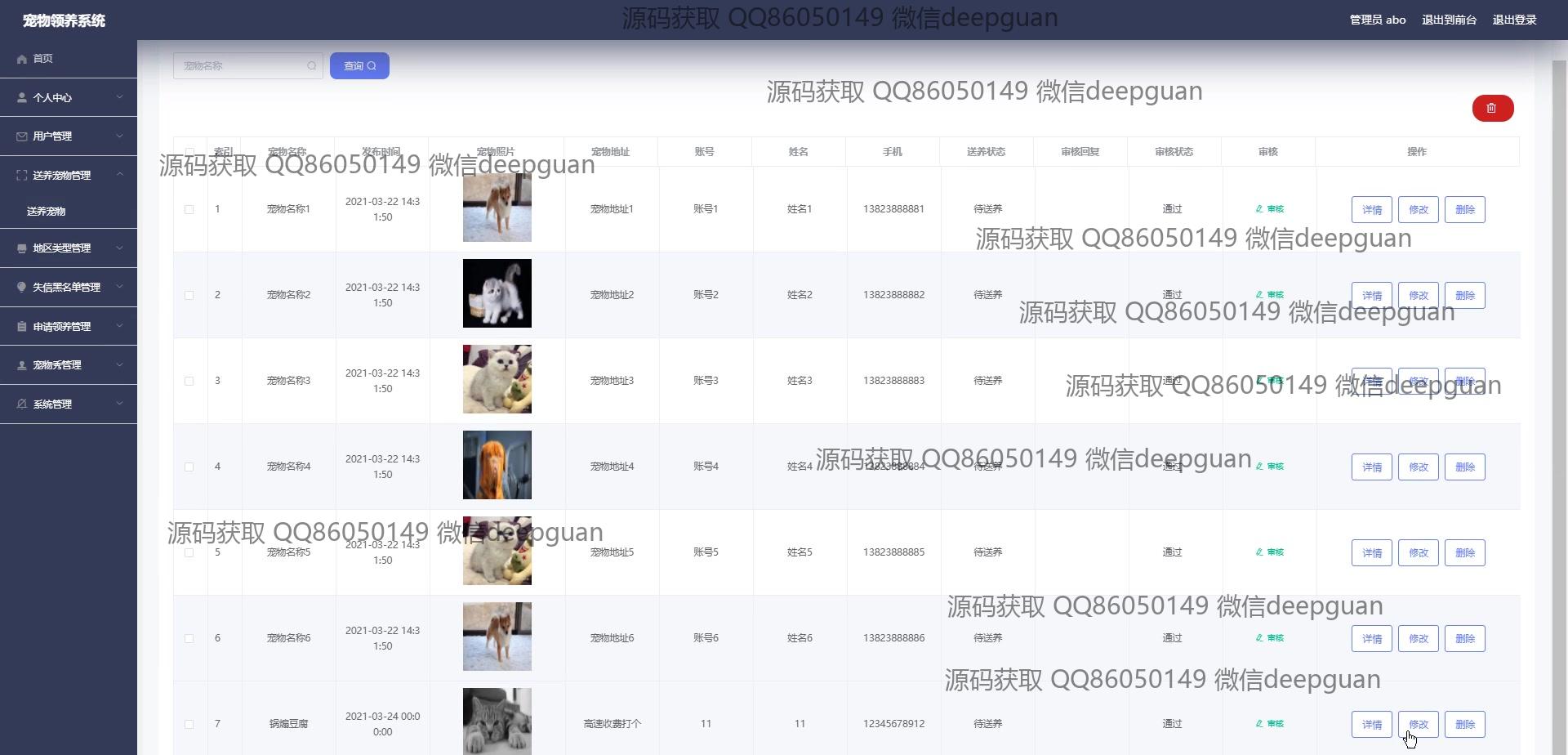Click 详情 button for row 1

tap(1372, 210)
